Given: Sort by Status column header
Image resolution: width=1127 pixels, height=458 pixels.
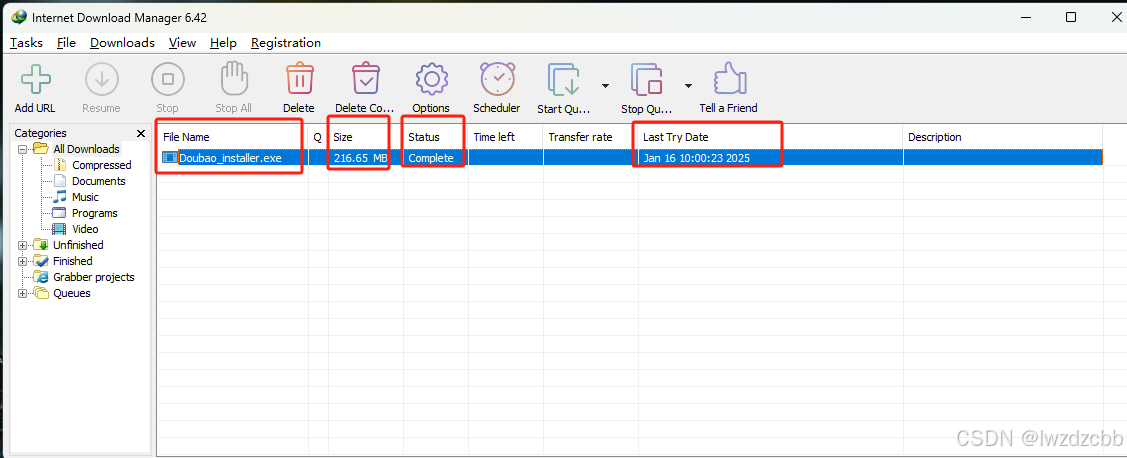Looking at the screenshot, I should click(x=436, y=137).
